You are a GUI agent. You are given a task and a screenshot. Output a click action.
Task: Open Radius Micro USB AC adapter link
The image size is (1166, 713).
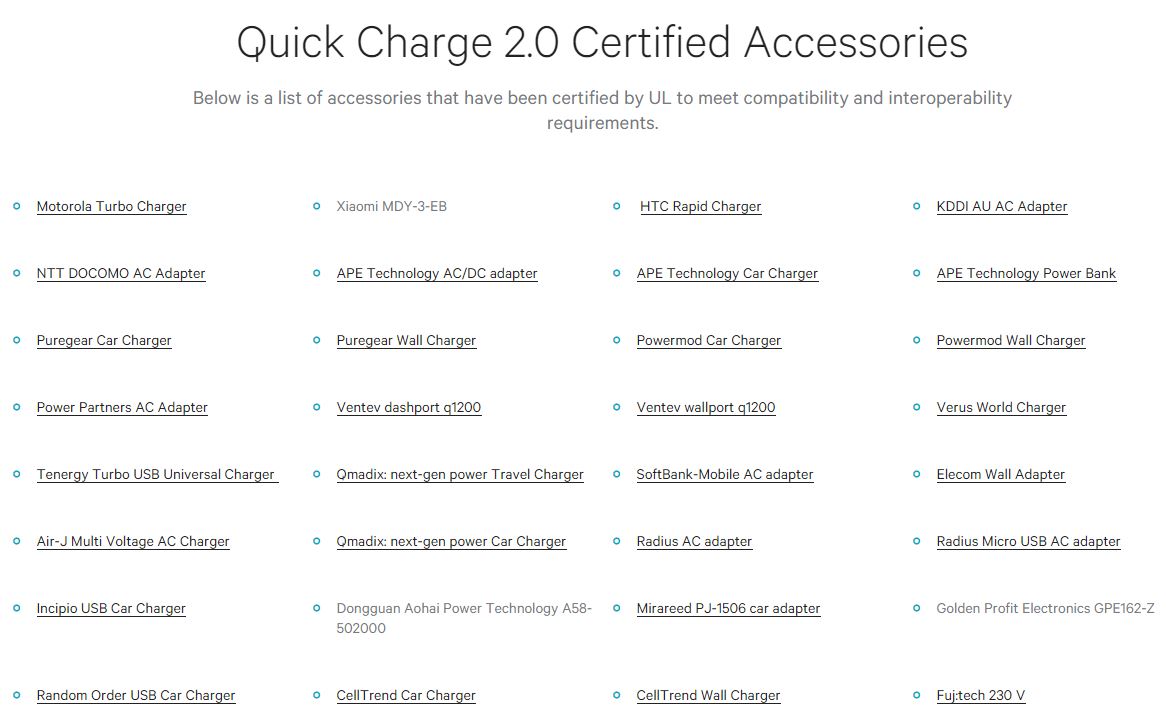1028,541
